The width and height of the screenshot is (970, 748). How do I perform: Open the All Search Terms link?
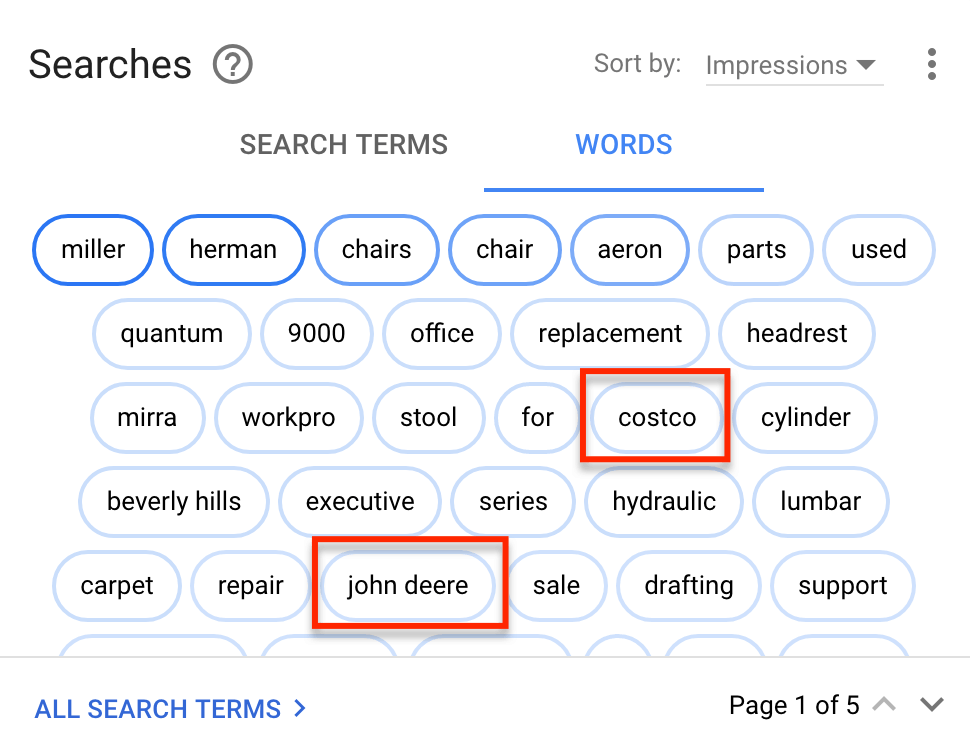click(x=170, y=709)
